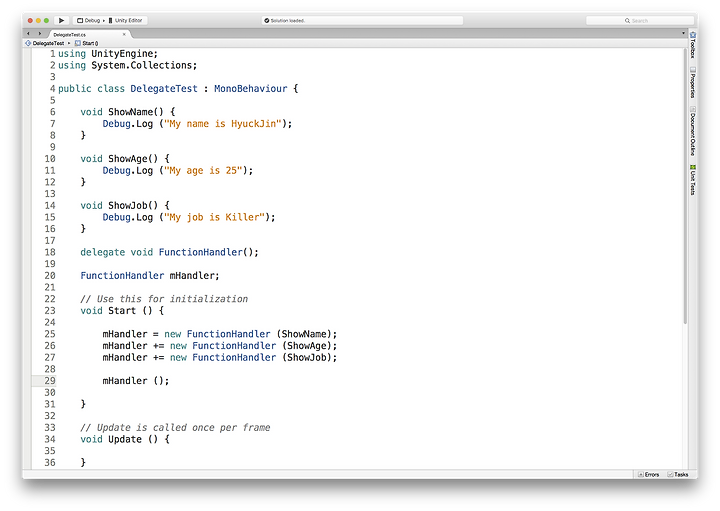The width and height of the screenshot is (720, 511).
Task: Click the Search field in toolbar
Action: click(x=640, y=21)
